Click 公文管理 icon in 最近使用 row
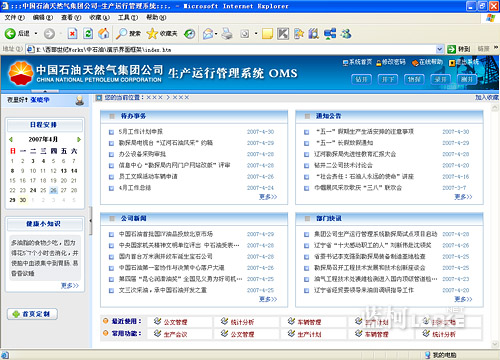500x360 pixels. point(157,321)
